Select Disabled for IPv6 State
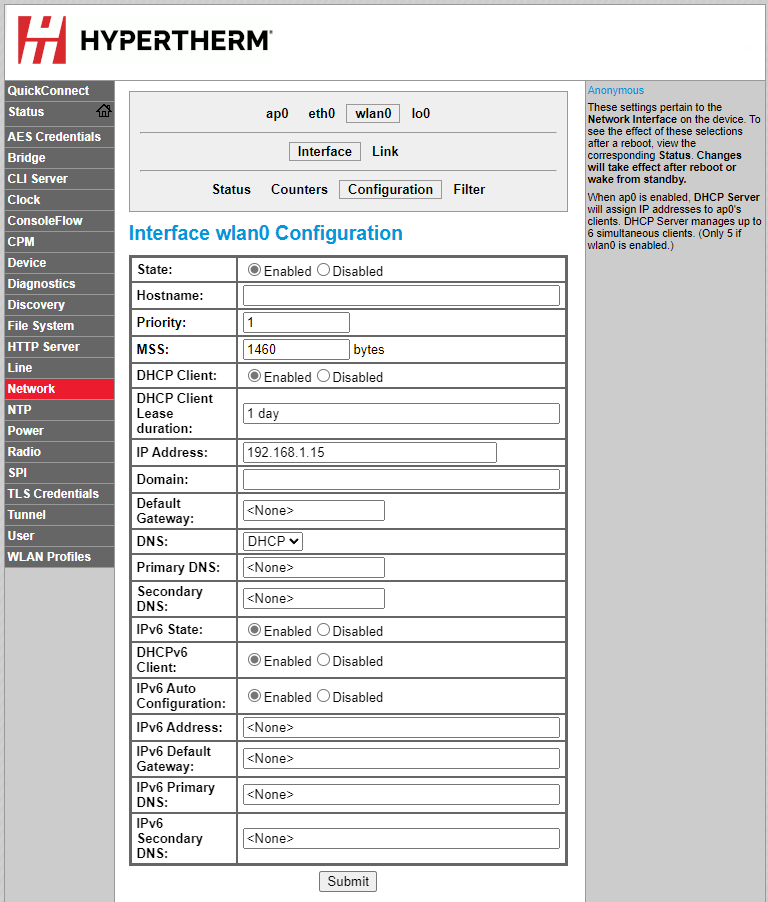The height and width of the screenshot is (902, 768). click(x=323, y=630)
